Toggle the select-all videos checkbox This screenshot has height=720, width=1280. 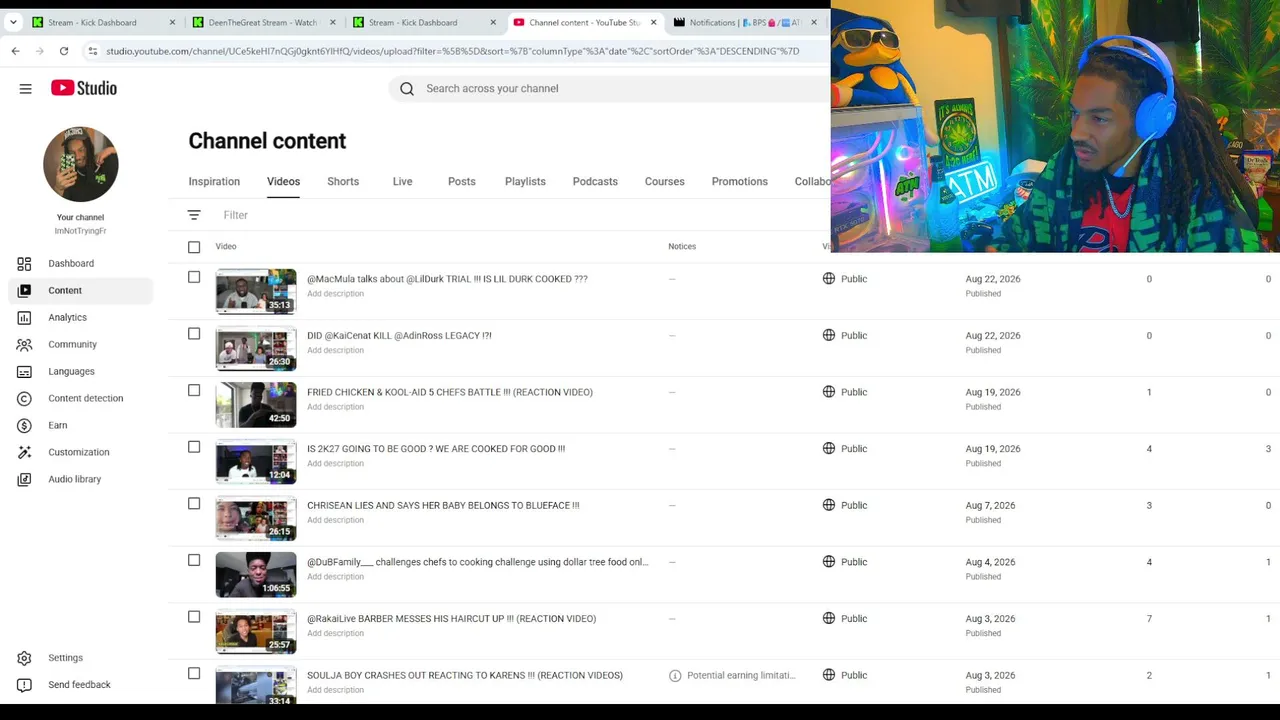(194, 247)
